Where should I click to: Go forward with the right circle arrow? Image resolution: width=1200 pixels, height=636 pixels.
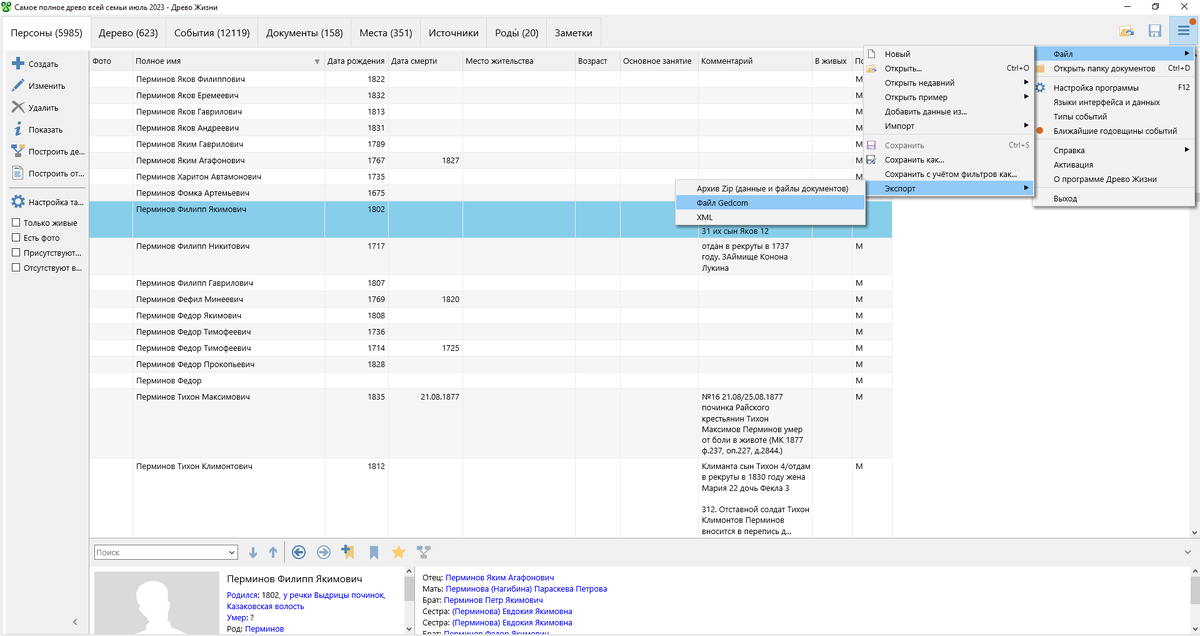click(323, 552)
